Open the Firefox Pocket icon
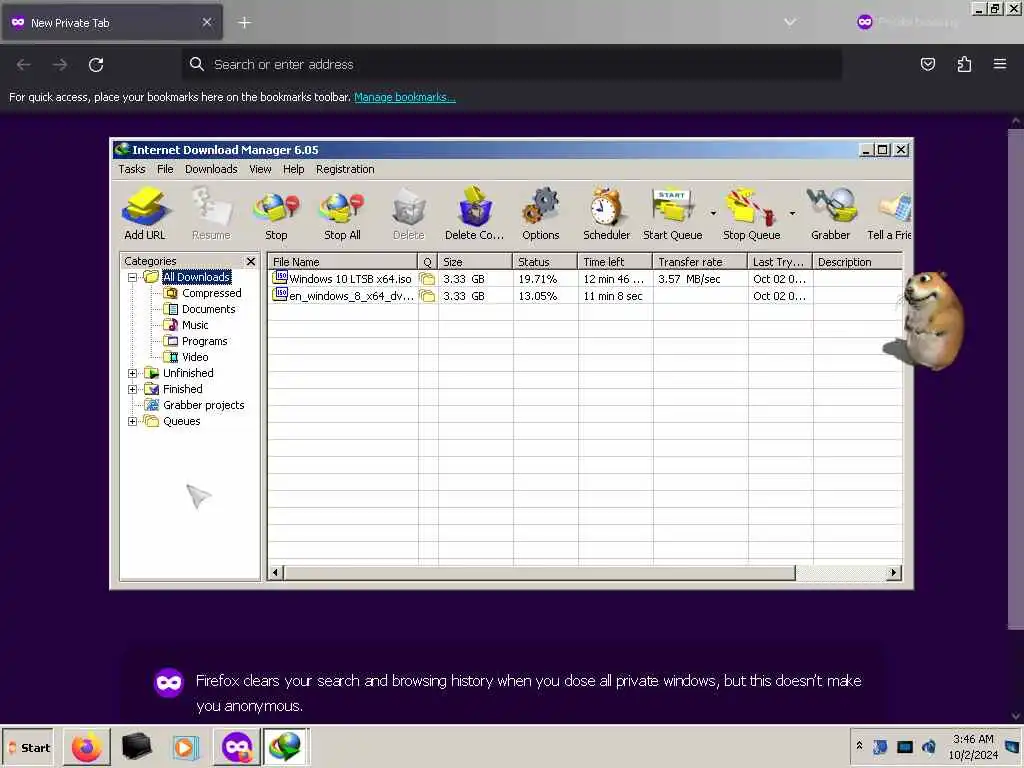 pos(927,64)
